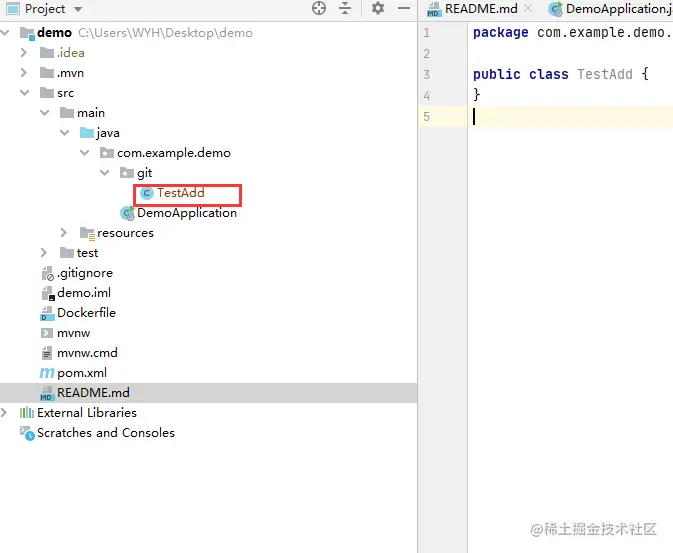
Task: Click 'TestAdd' class name in editor
Action: click(605, 74)
